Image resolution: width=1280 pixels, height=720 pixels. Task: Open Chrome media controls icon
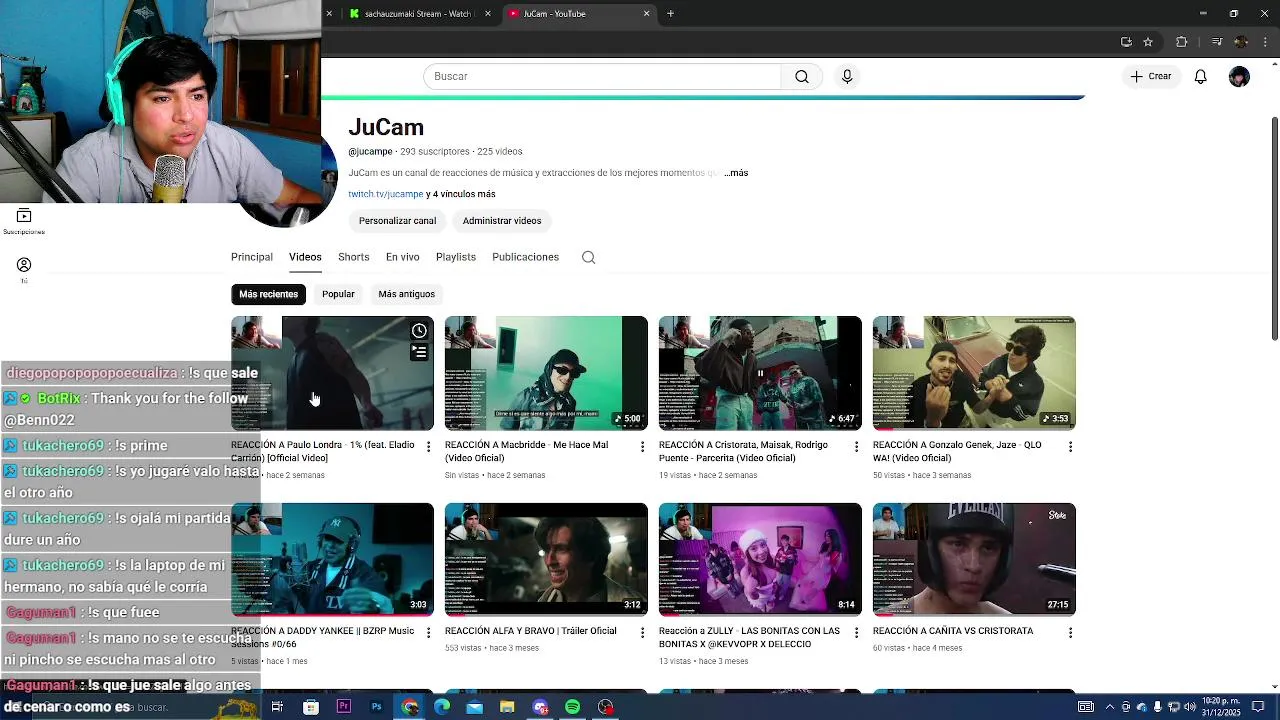(1217, 42)
